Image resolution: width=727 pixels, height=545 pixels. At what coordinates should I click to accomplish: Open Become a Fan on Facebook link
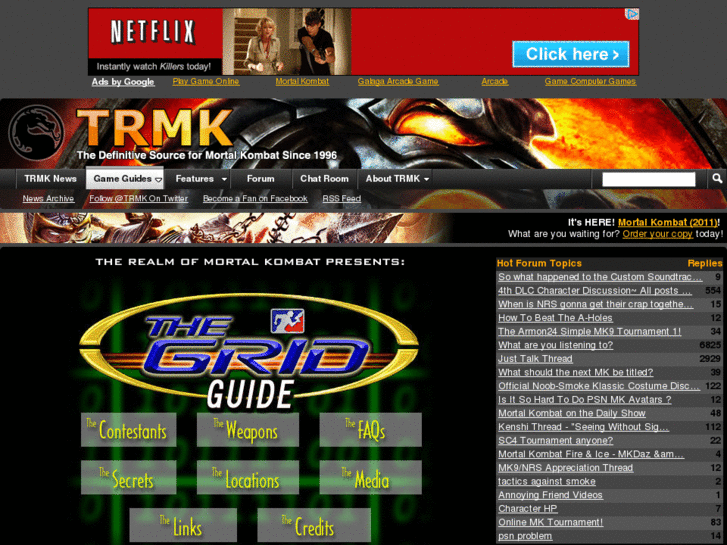coord(255,199)
